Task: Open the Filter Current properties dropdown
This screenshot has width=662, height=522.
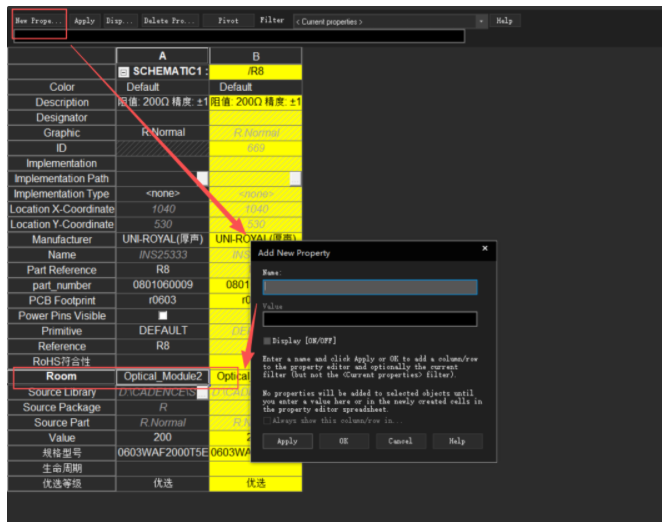Action: click(x=382, y=21)
